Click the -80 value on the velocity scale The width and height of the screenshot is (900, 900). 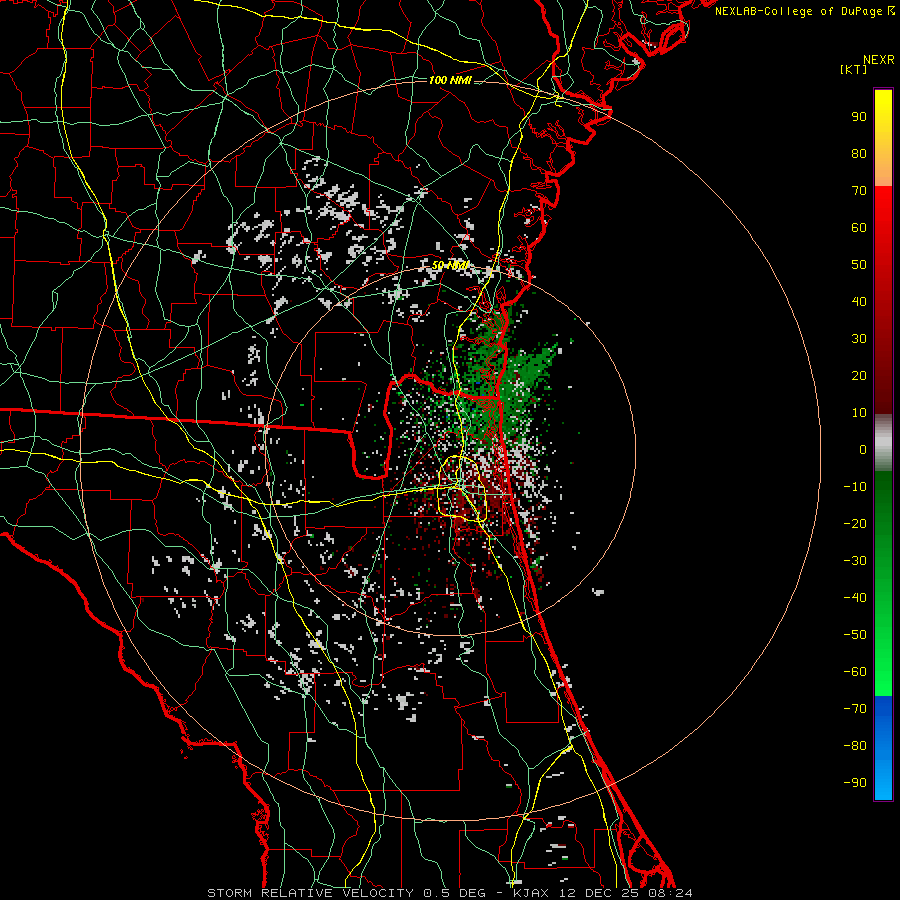[855, 746]
